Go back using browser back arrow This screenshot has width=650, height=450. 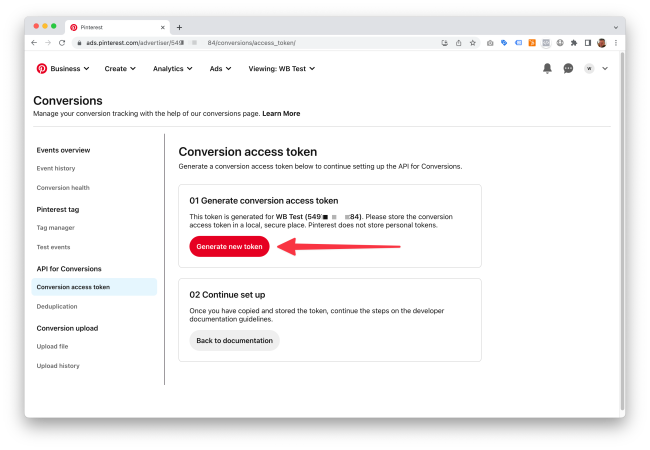click(x=34, y=43)
